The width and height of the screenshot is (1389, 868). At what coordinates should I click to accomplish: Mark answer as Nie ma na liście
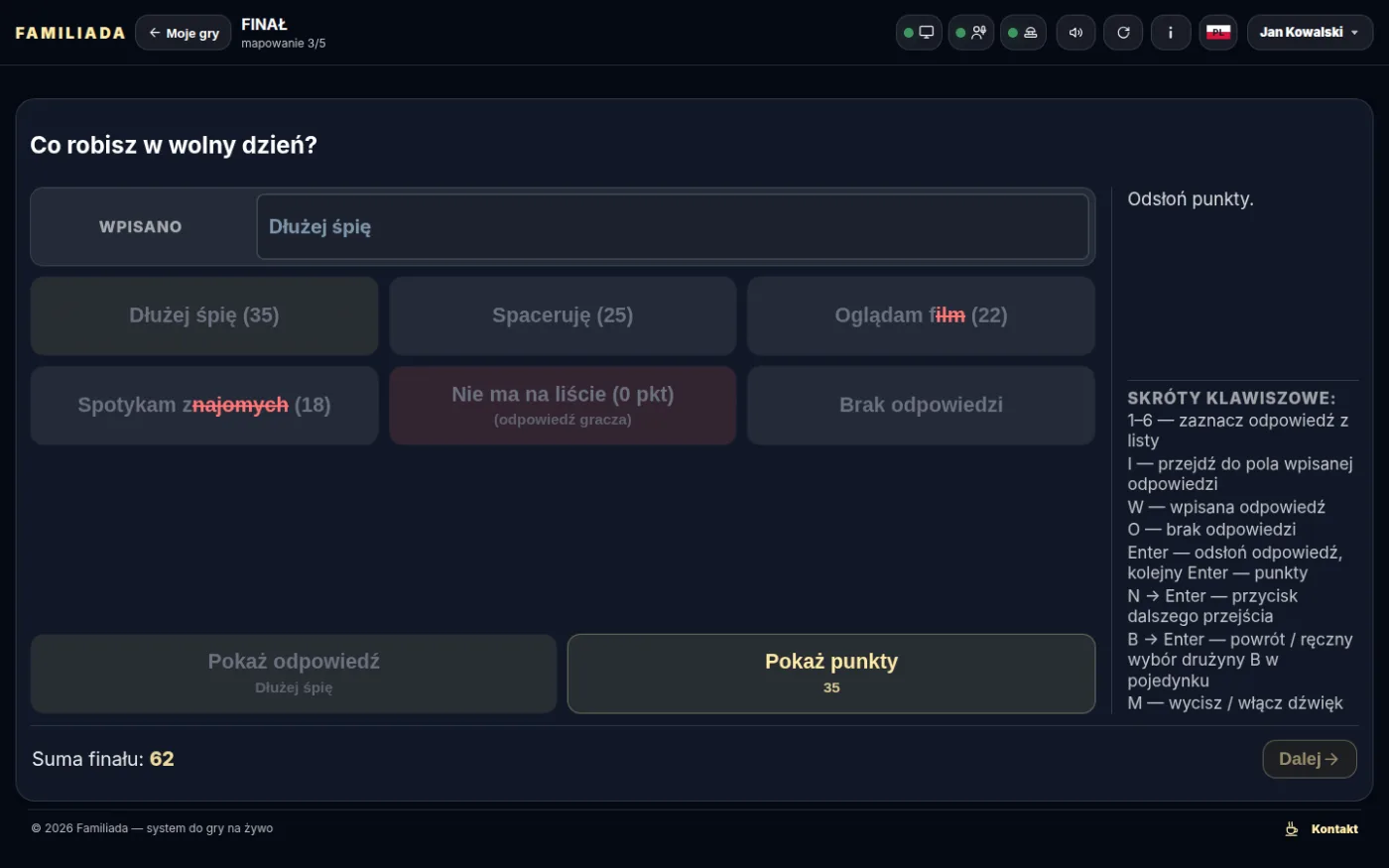coord(563,406)
